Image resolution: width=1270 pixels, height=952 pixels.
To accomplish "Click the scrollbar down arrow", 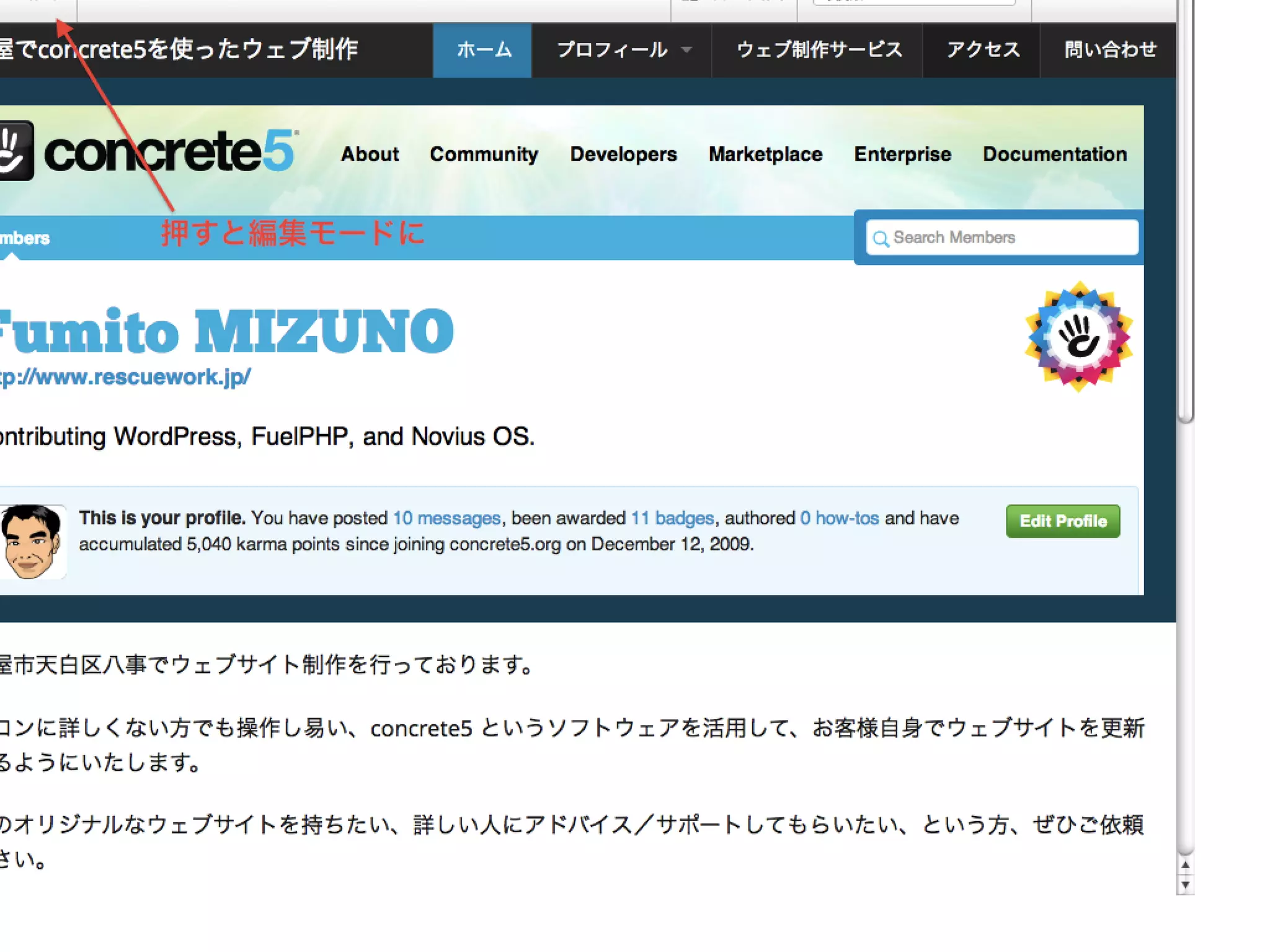I will tap(1185, 885).
